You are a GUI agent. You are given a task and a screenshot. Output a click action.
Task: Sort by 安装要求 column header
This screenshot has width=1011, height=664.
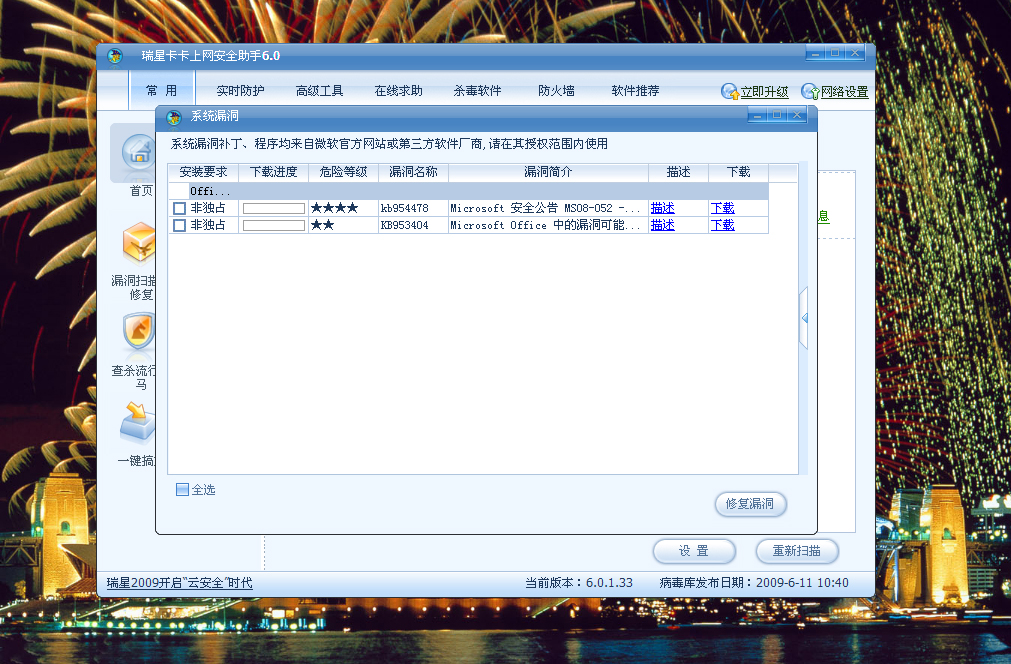click(x=203, y=172)
